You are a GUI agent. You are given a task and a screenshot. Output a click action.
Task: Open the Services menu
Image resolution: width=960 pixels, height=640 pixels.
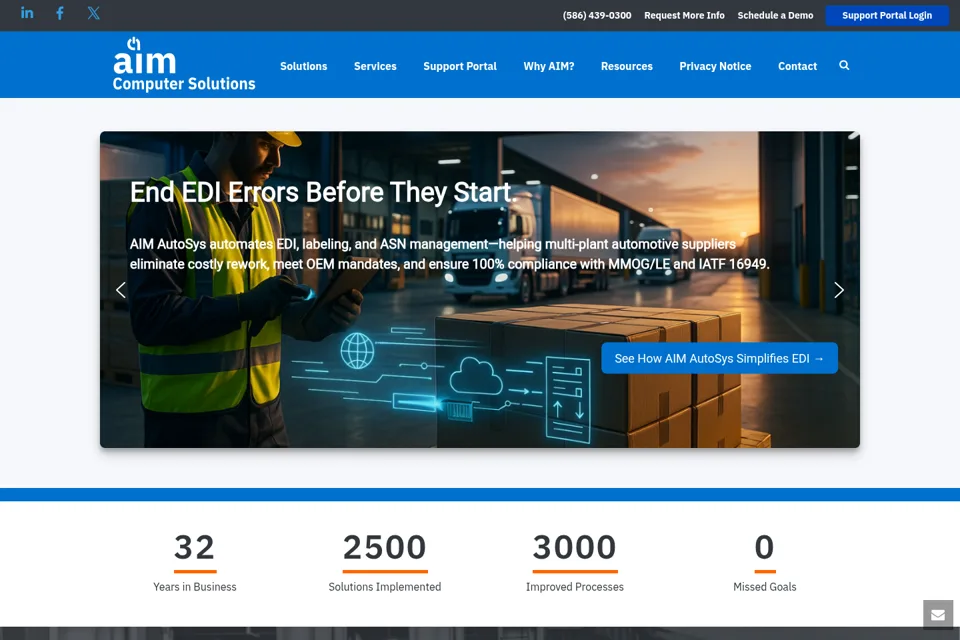point(375,66)
